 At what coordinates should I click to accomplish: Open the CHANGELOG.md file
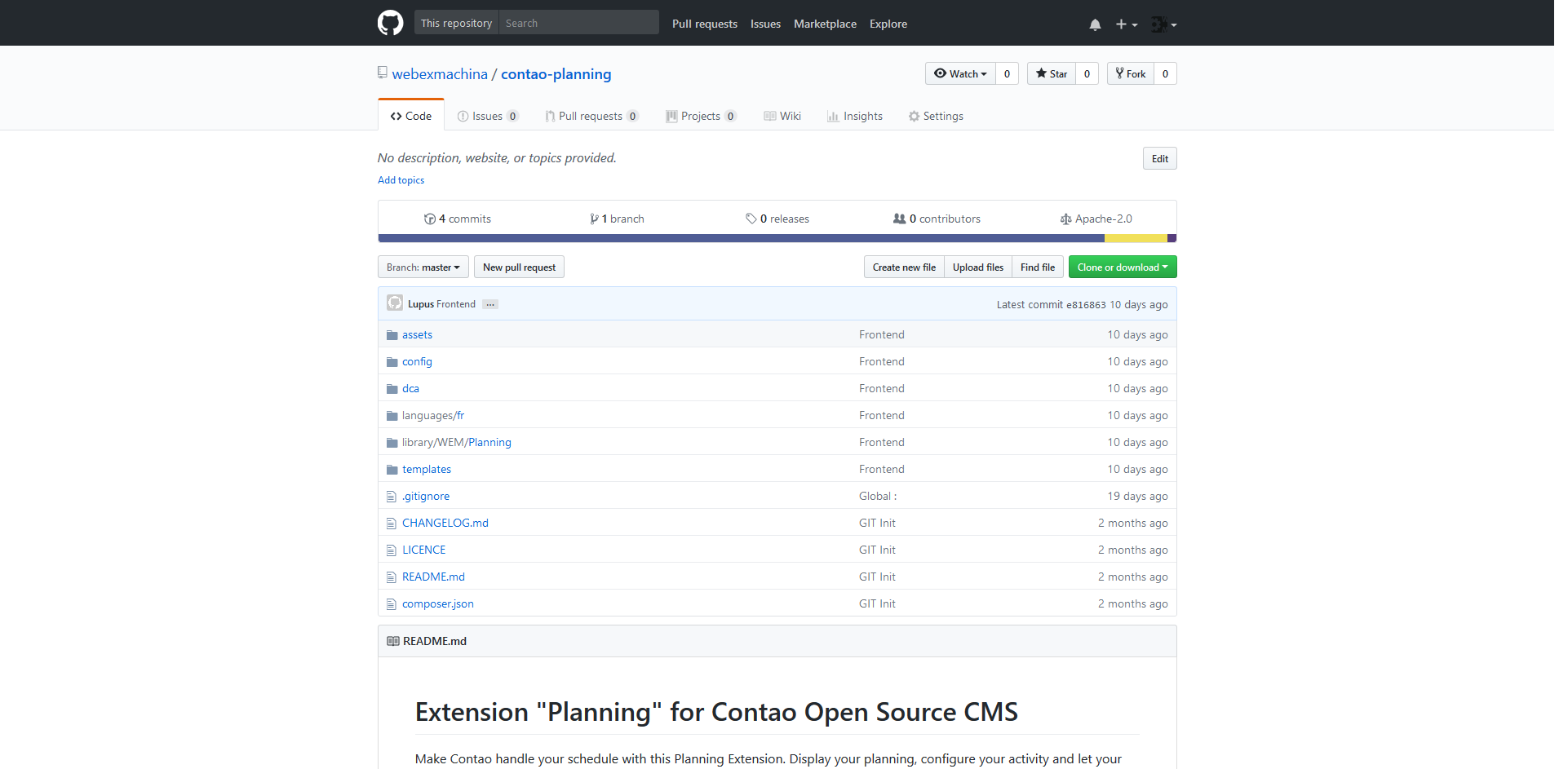point(445,523)
